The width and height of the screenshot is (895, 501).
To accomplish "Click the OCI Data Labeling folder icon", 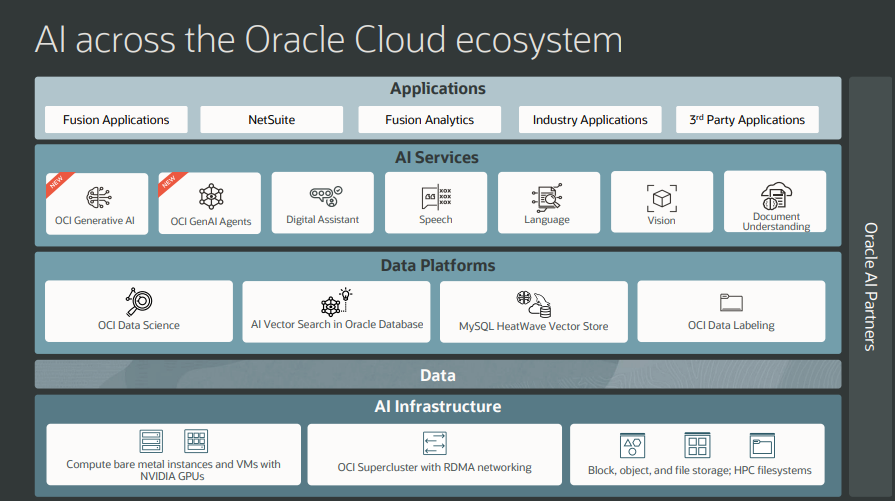I will pos(731,302).
